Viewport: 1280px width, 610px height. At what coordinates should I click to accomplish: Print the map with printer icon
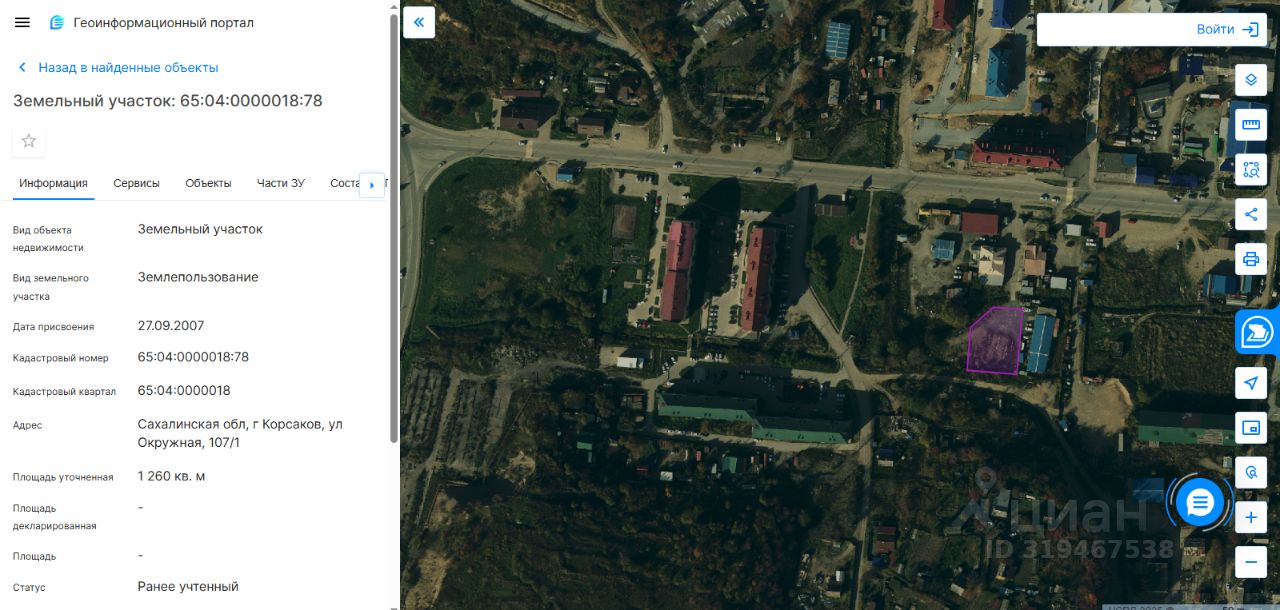tap(1251, 259)
